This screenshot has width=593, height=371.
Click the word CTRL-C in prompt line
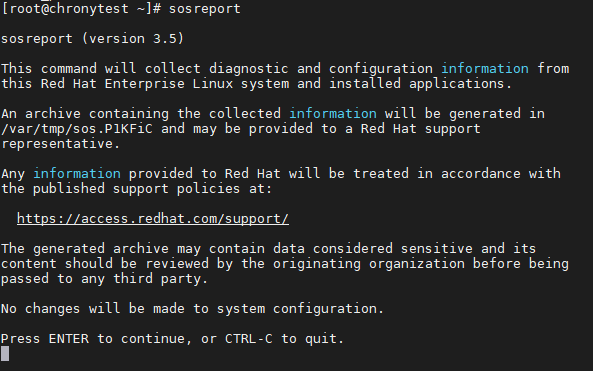tap(249, 338)
